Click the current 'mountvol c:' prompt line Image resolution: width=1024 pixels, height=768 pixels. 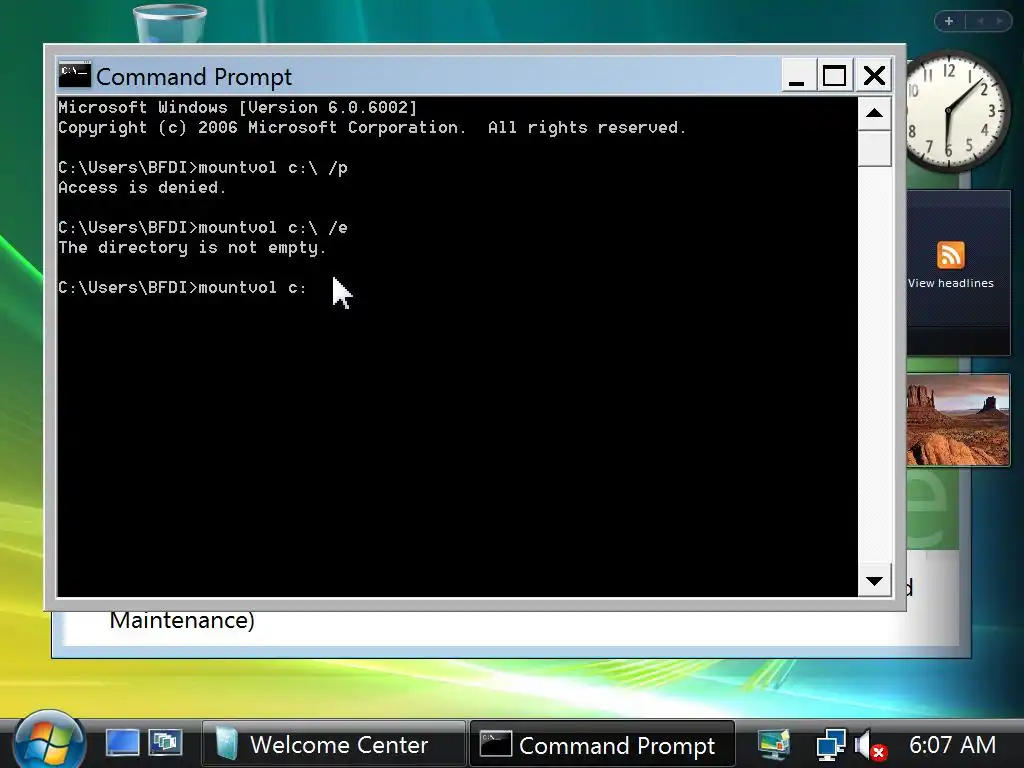point(182,288)
